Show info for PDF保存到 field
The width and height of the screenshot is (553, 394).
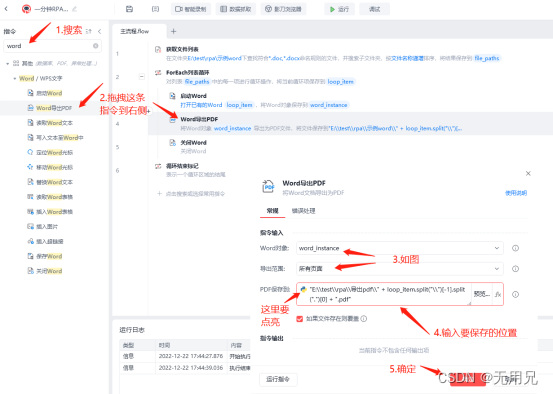tap(515, 294)
